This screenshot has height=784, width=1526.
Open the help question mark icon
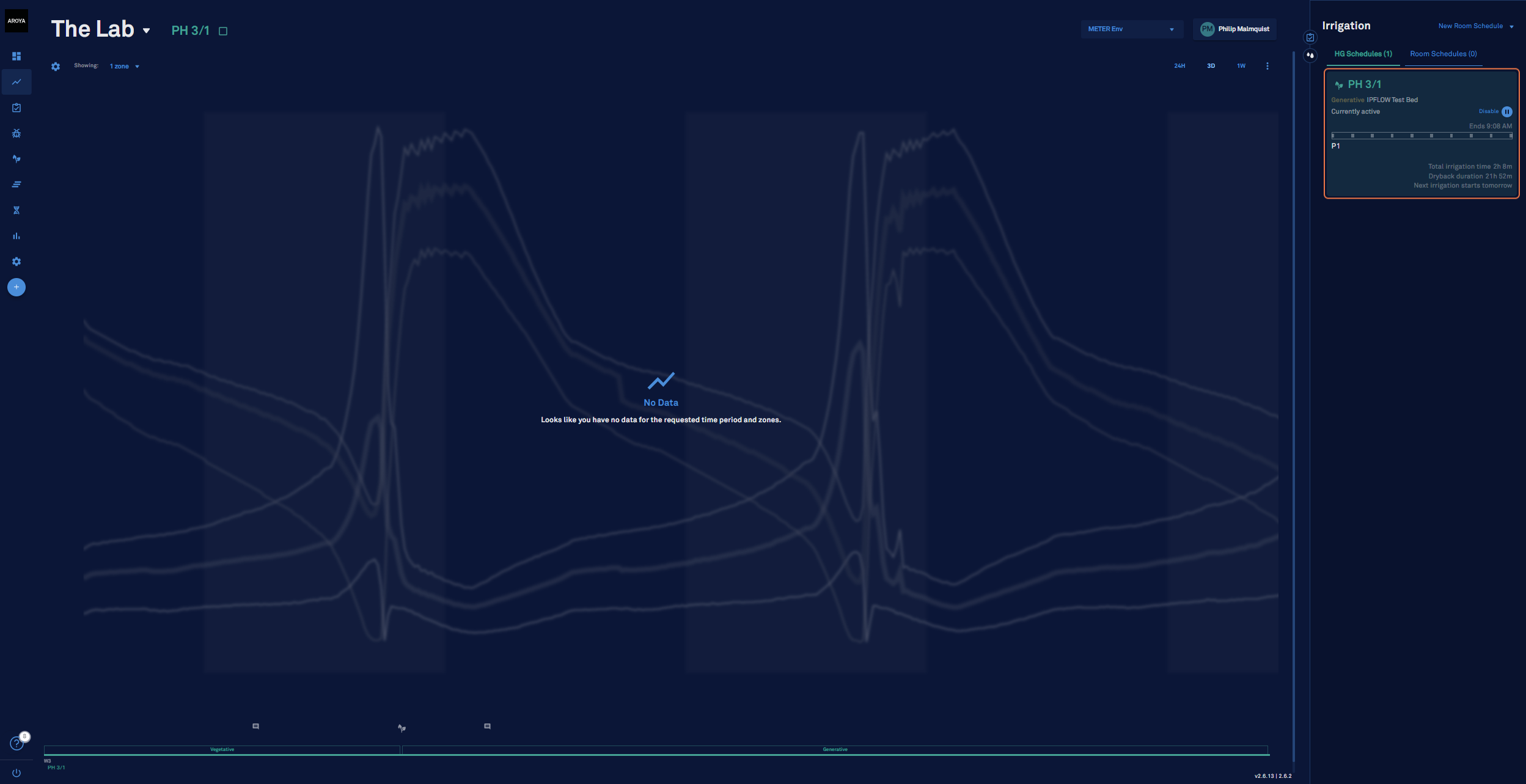tap(17, 744)
